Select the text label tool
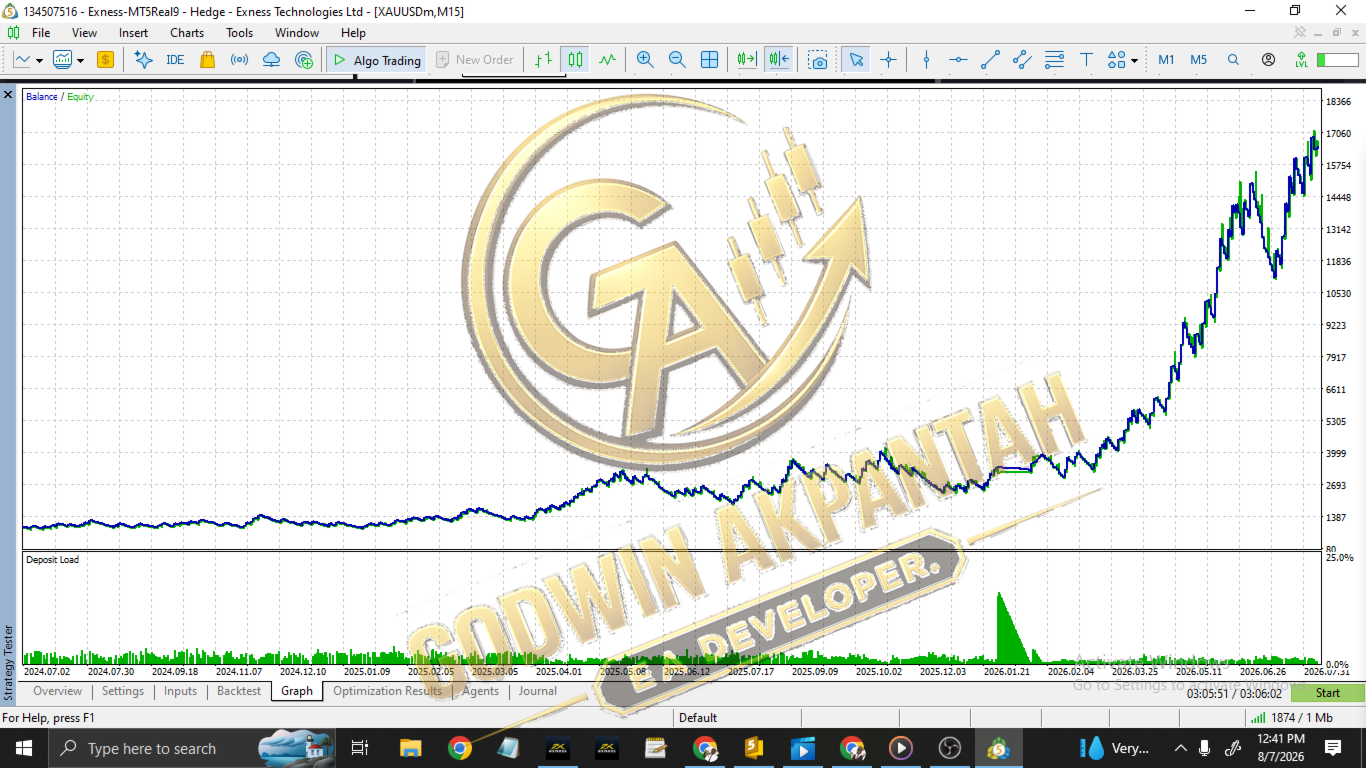1366x768 pixels. pyautogui.click(x=1086, y=60)
